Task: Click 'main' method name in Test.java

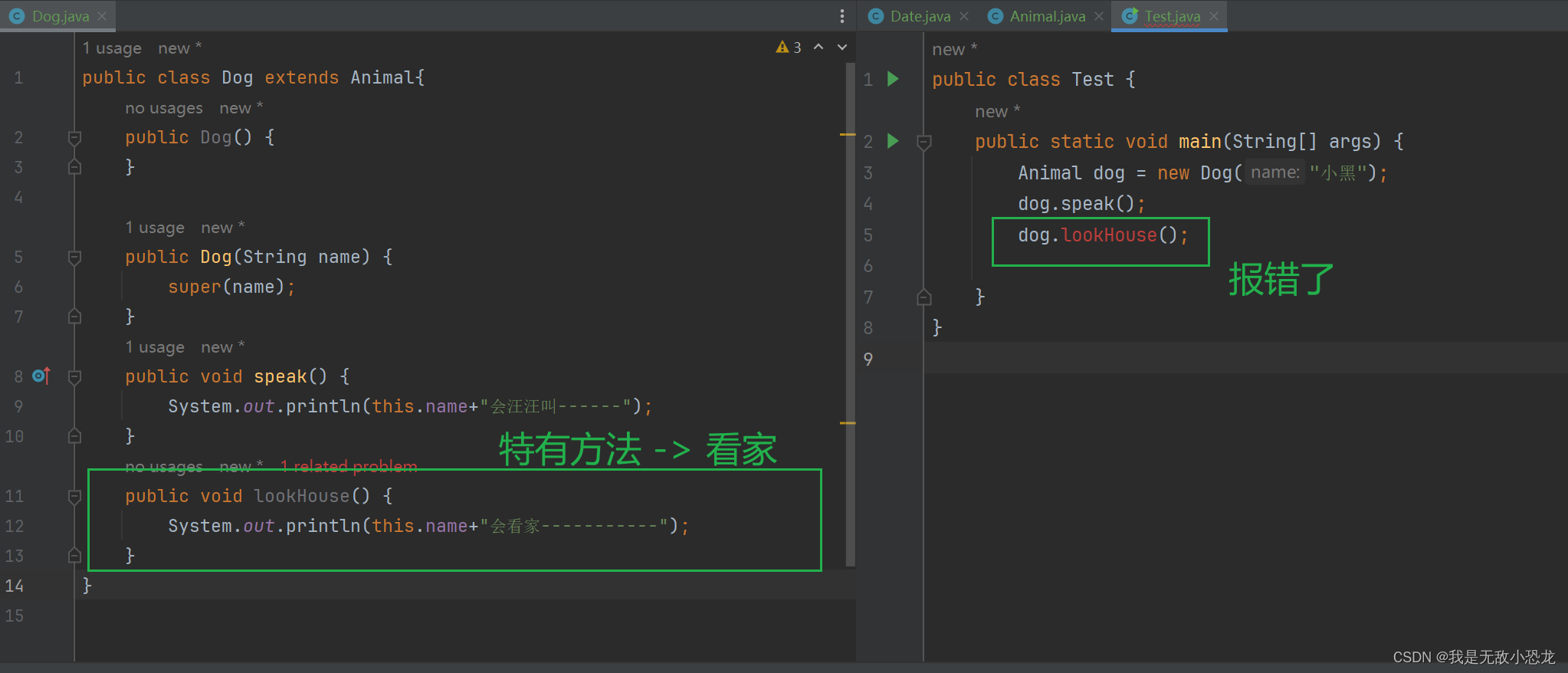Action: click(1200, 142)
